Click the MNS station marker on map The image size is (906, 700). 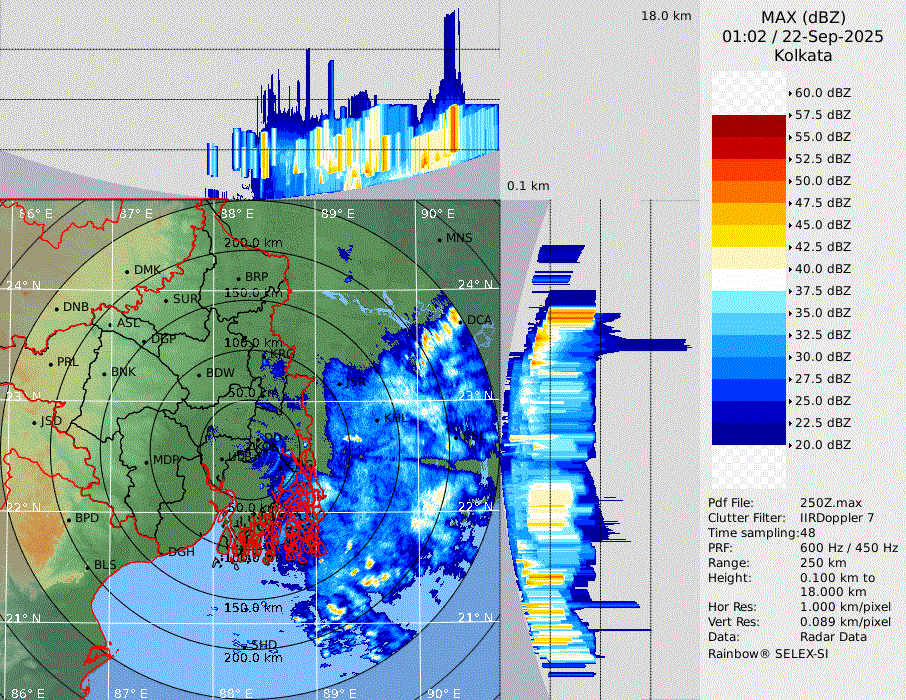tap(440, 239)
